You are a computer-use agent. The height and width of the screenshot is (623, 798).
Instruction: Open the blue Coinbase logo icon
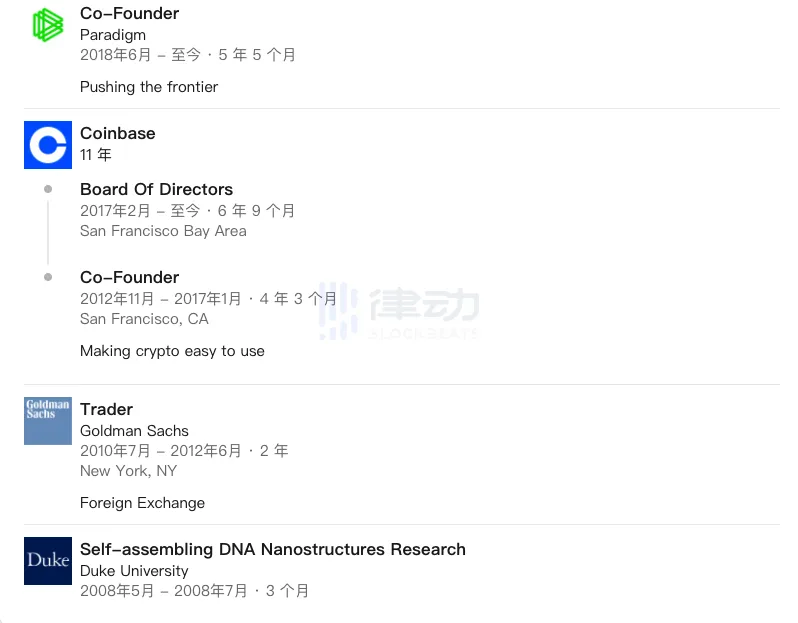pyautogui.click(x=48, y=145)
